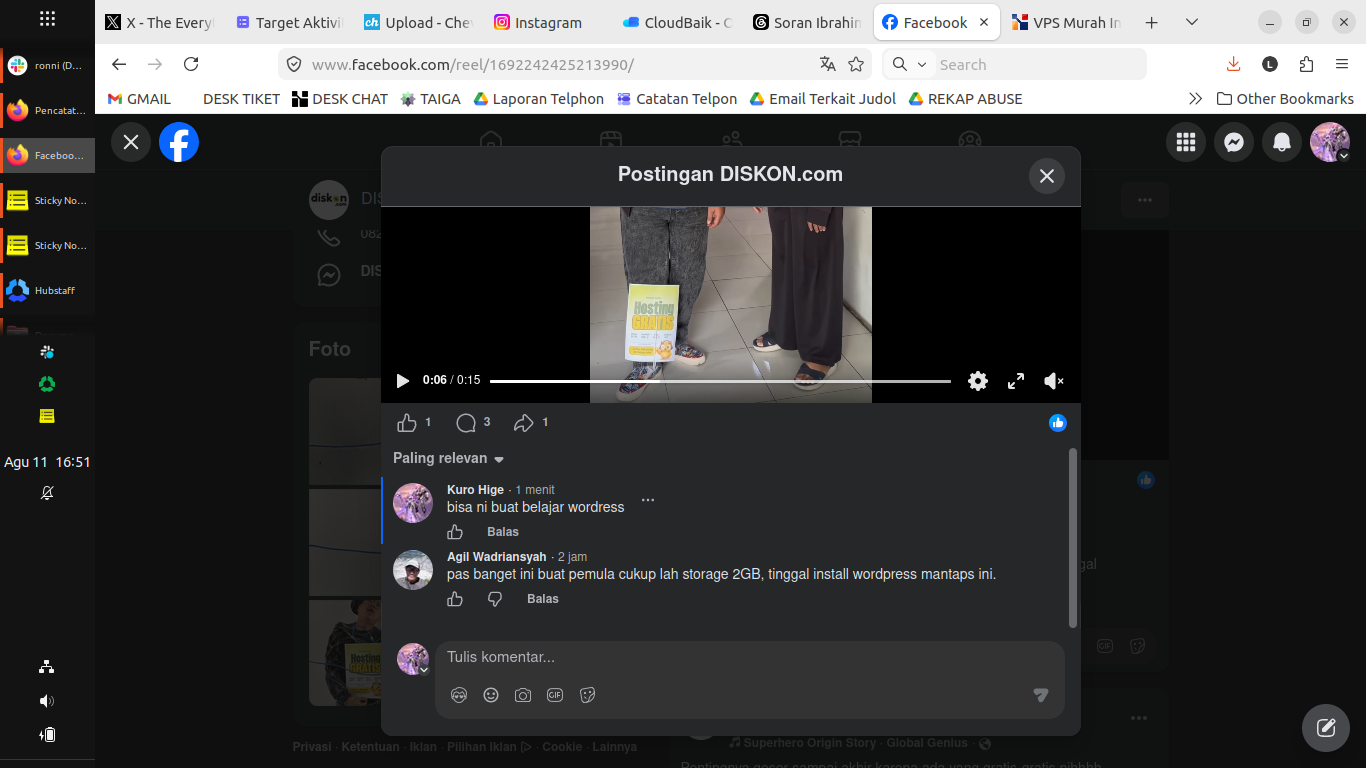1366x768 pixels.
Task: Open Facebook notifications bell
Action: pos(1282,142)
